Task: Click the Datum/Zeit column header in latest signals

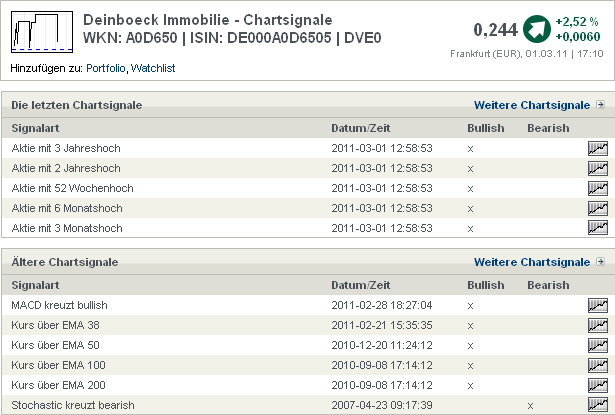Action: coord(361,128)
